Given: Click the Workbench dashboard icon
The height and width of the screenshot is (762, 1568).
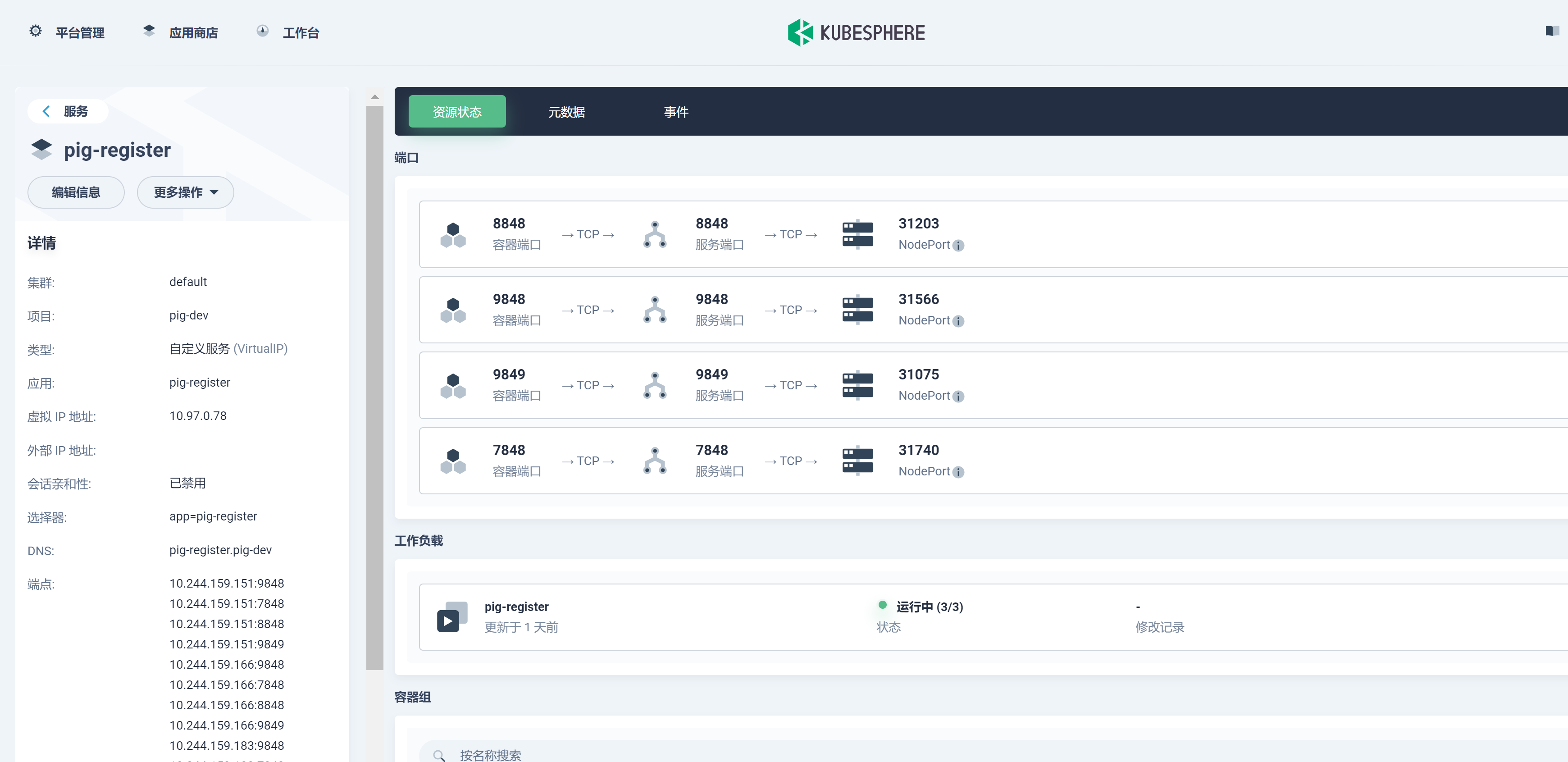Looking at the screenshot, I should (262, 31).
